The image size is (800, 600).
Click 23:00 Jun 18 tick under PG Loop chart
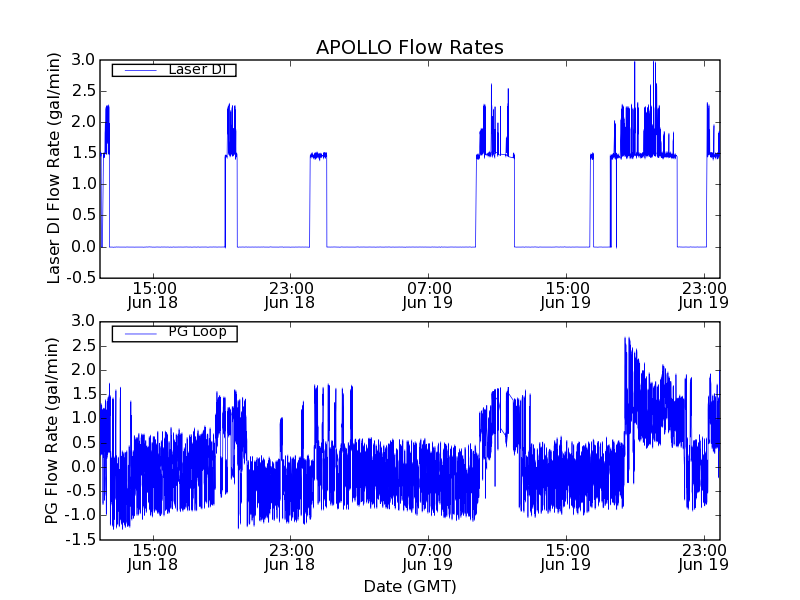pos(290,556)
